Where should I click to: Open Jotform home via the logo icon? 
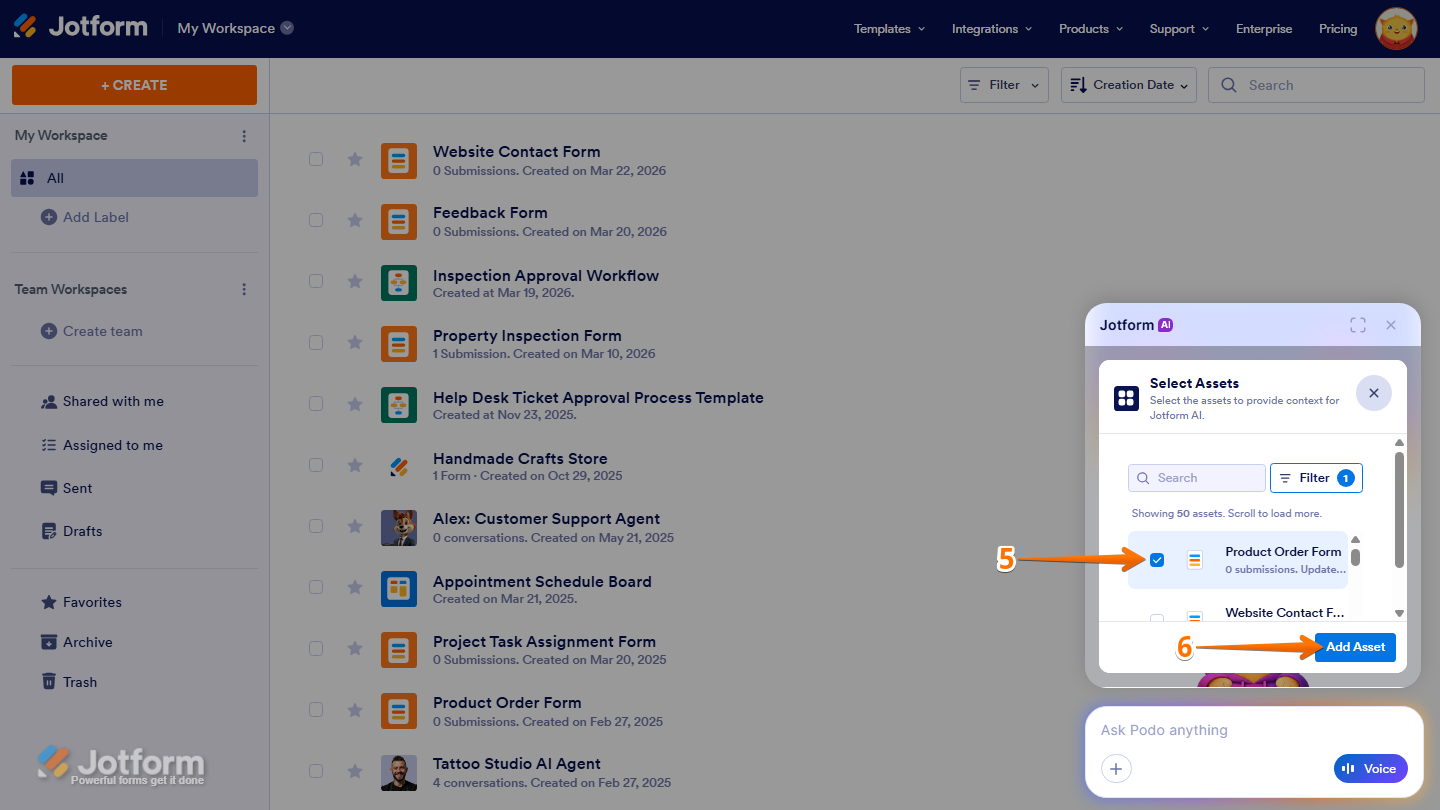coord(24,25)
